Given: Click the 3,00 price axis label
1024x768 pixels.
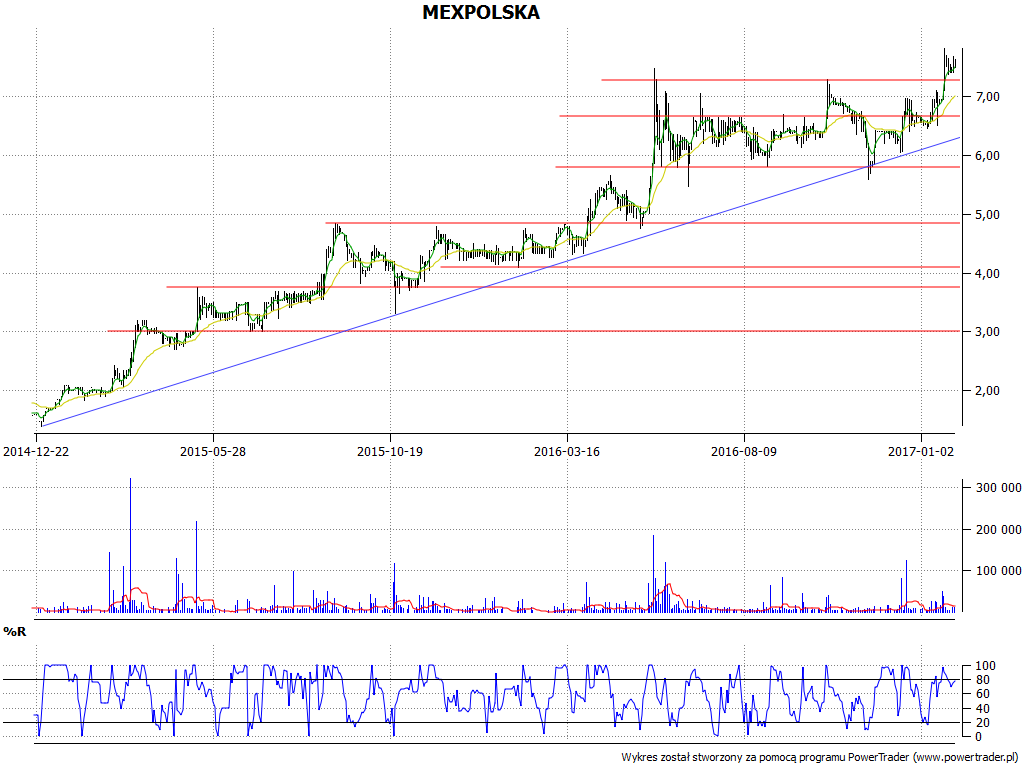Looking at the screenshot, I should [x=988, y=332].
